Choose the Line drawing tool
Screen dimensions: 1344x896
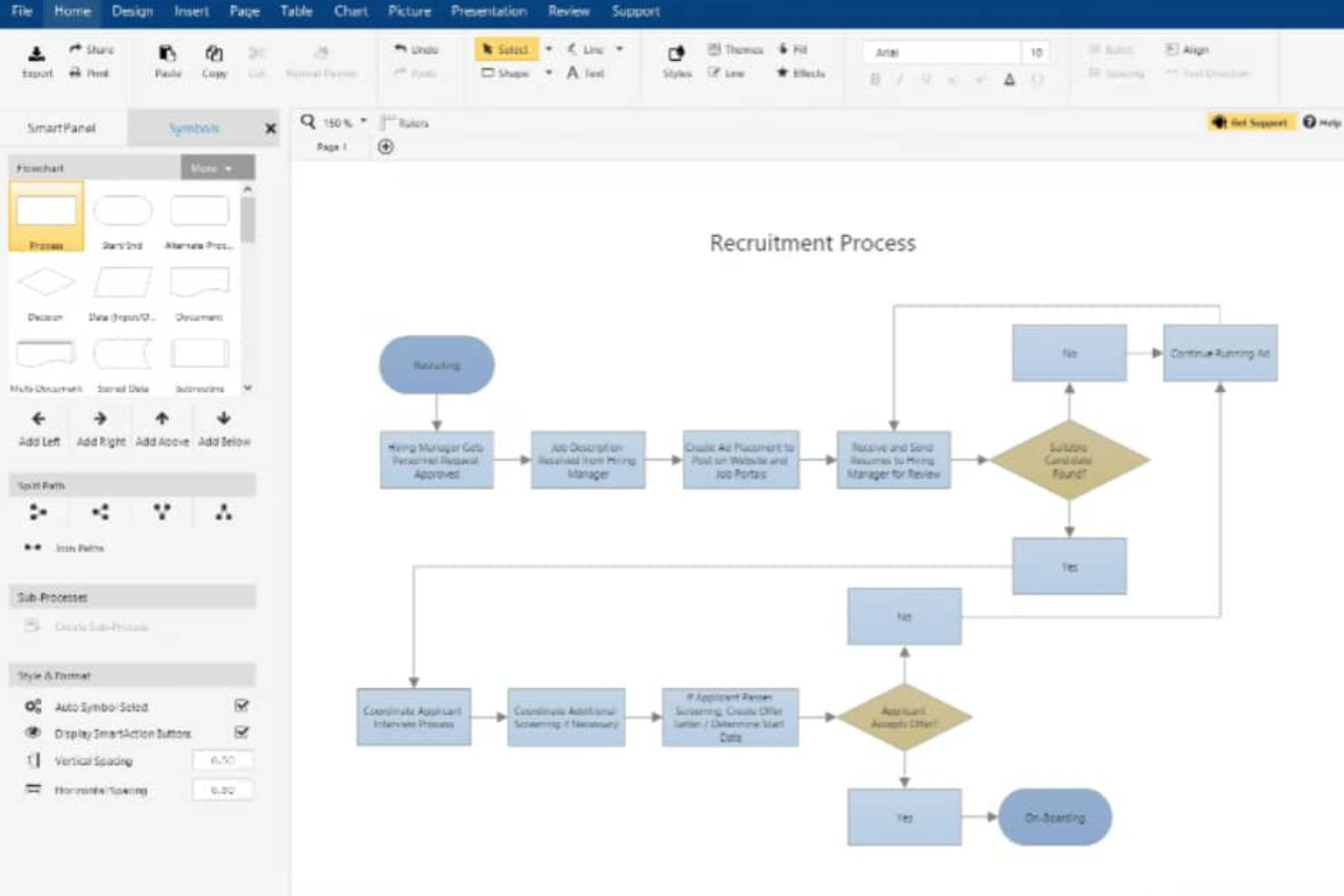tap(586, 49)
